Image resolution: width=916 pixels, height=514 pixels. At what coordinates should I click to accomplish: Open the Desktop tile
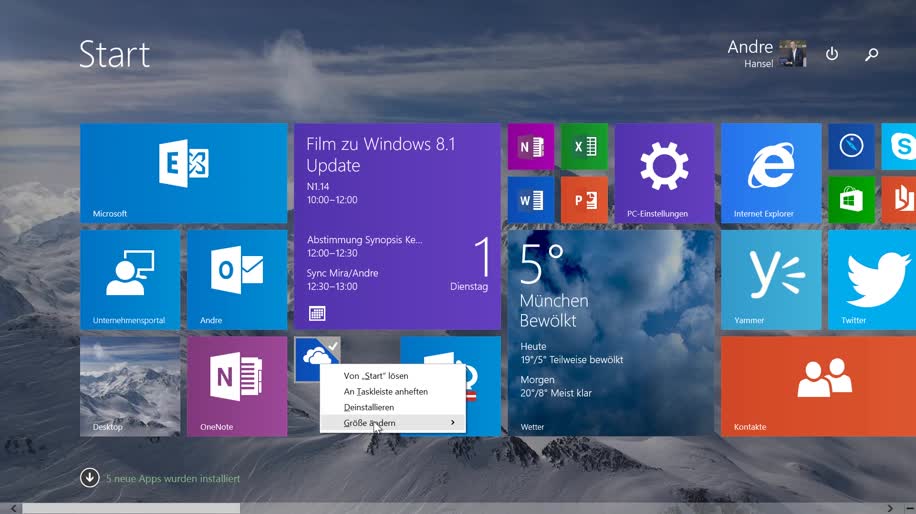coord(130,386)
